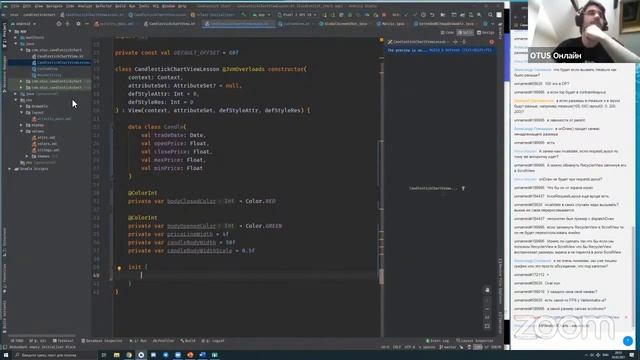The width and height of the screenshot is (640, 360).
Task: Open the Layout Inspector button
Action: [x=475, y=340]
